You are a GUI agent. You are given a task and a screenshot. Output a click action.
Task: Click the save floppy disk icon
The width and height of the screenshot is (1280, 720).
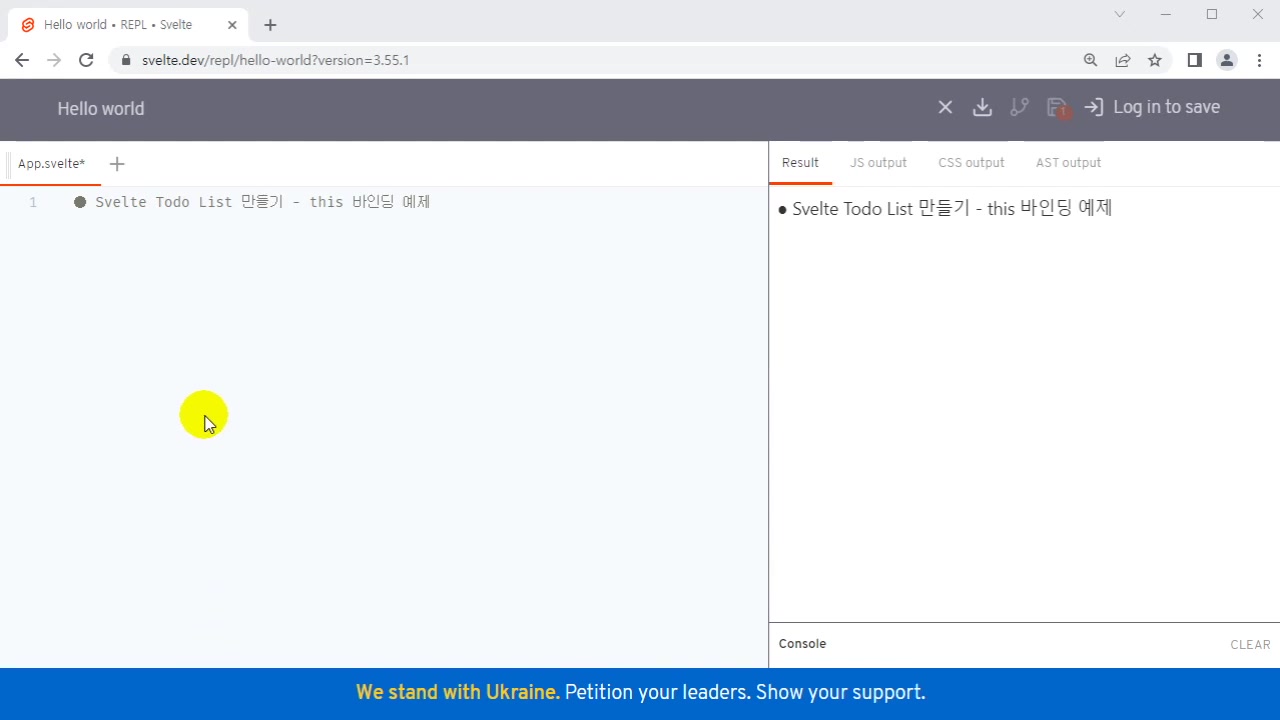tap(1056, 107)
